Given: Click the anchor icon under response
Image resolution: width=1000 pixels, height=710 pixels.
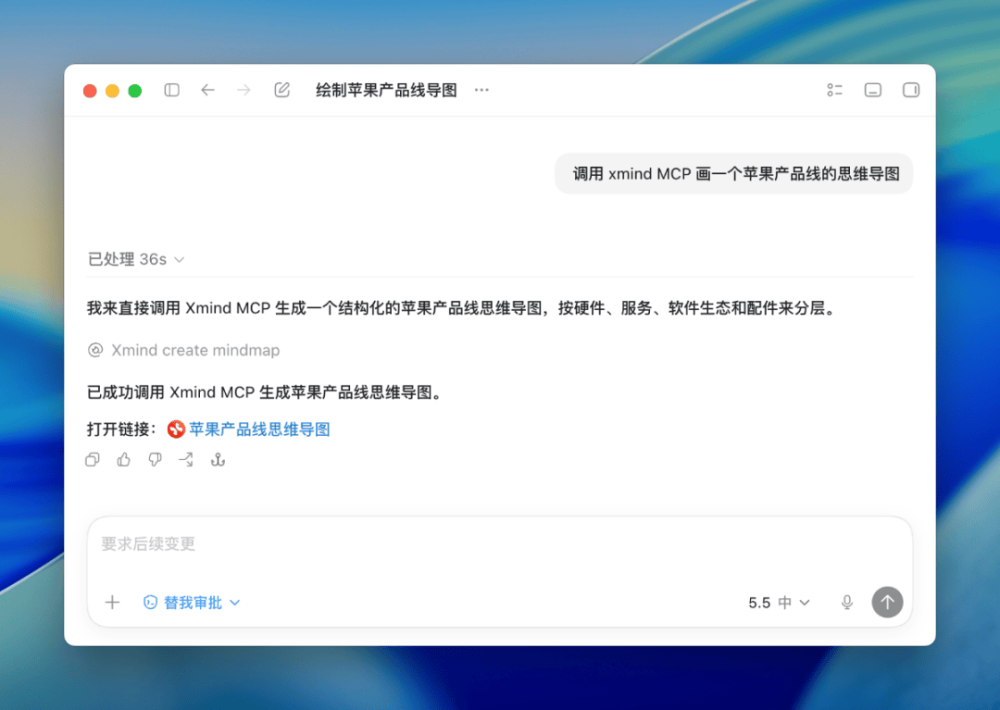Looking at the screenshot, I should click(217, 459).
